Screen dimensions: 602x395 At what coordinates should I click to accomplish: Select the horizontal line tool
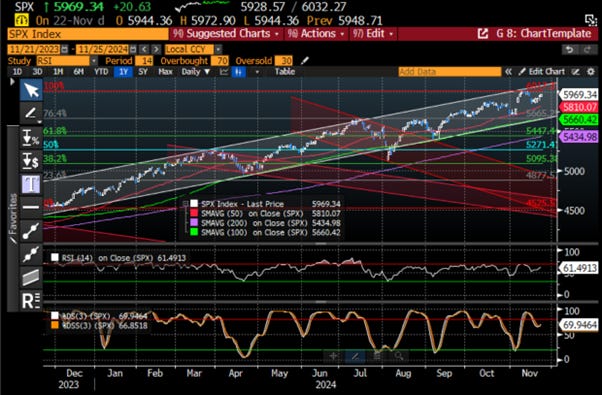tap(31, 207)
